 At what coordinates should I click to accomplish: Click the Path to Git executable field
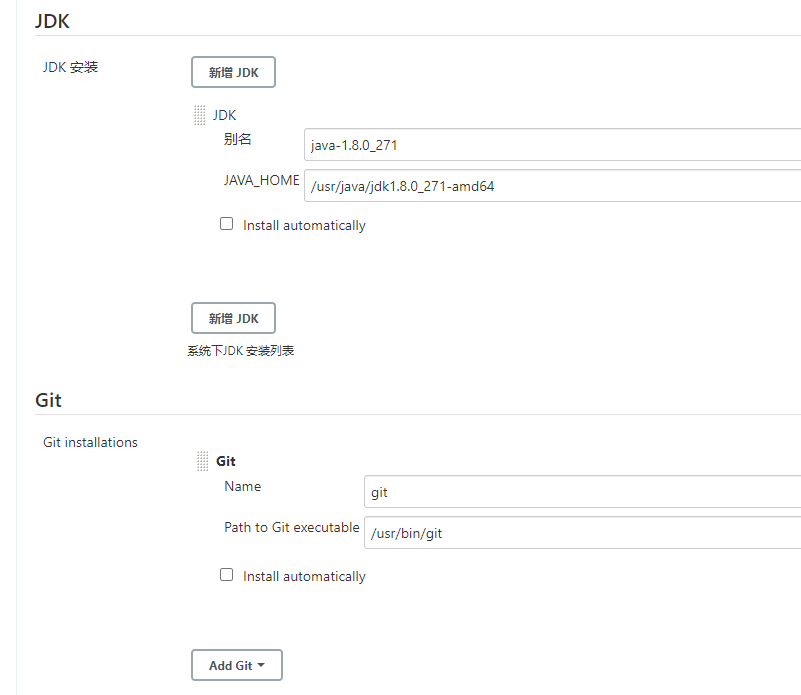coord(580,533)
